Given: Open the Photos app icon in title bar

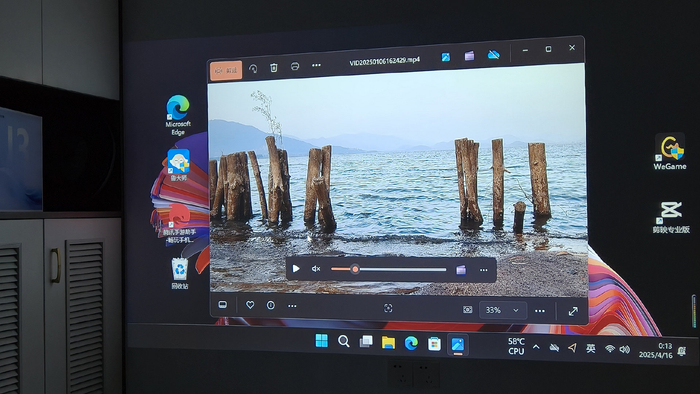Looking at the screenshot, I should (x=446, y=57).
